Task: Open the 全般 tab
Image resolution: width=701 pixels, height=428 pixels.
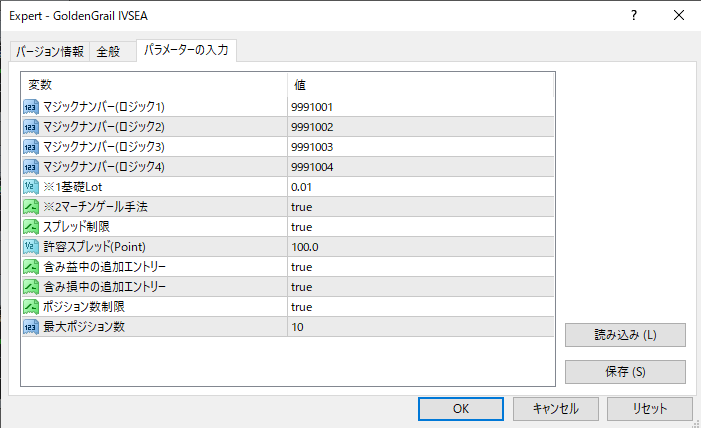Action: (x=109, y=52)
